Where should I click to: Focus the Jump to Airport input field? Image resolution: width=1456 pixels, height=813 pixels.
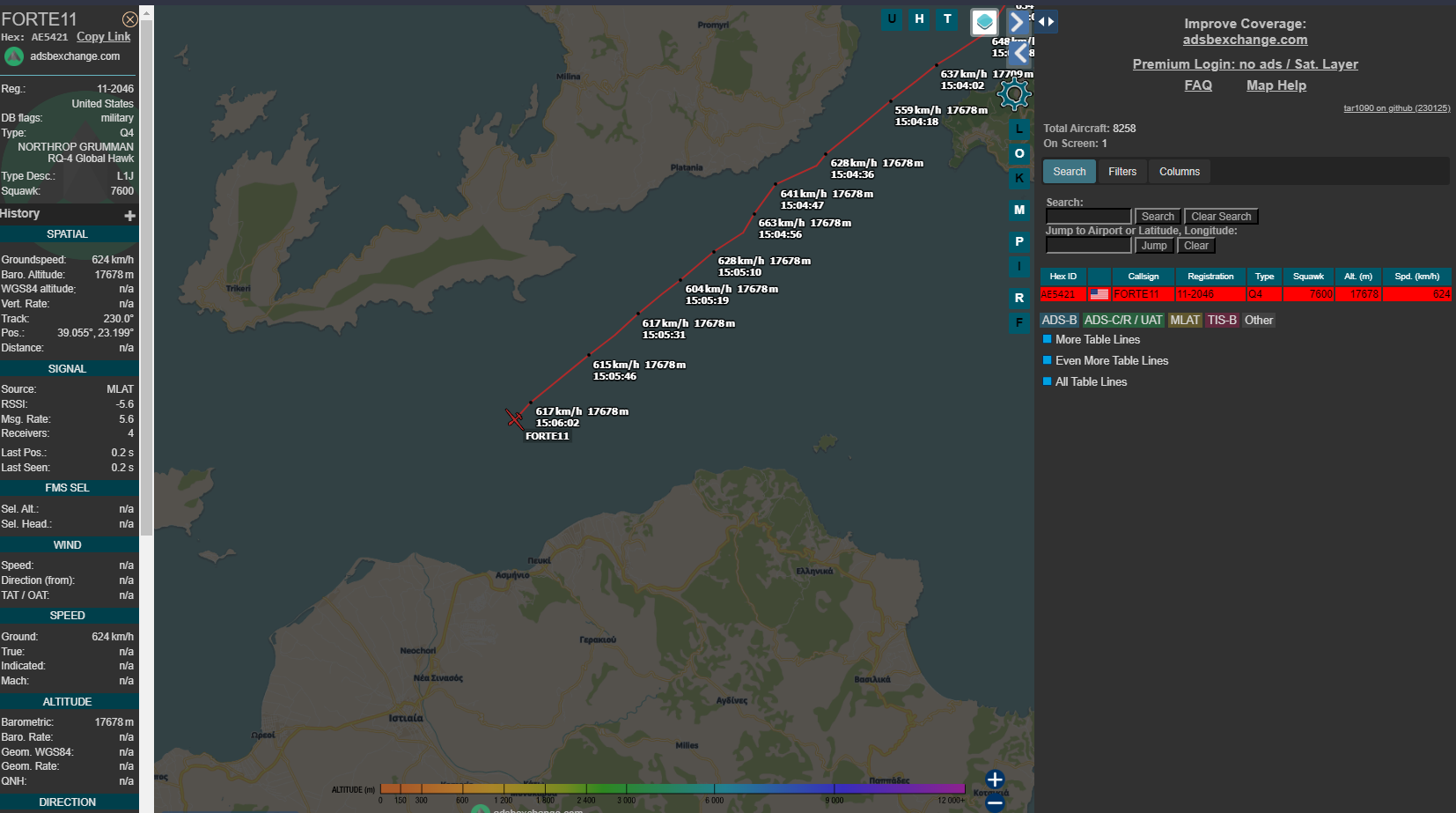tap(1088, 246)
